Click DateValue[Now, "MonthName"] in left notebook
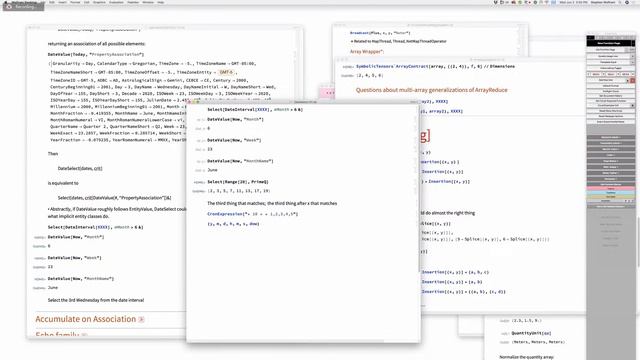640x360 pixels. pyautogui.click(x=81, y=278)
